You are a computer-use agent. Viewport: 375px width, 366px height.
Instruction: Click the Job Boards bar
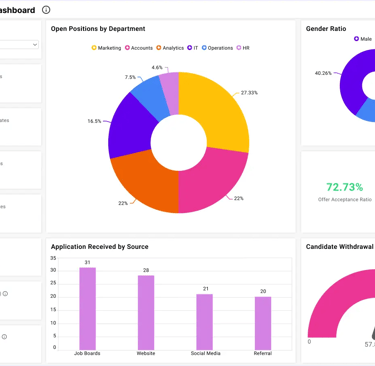click(x=87, y=309)
